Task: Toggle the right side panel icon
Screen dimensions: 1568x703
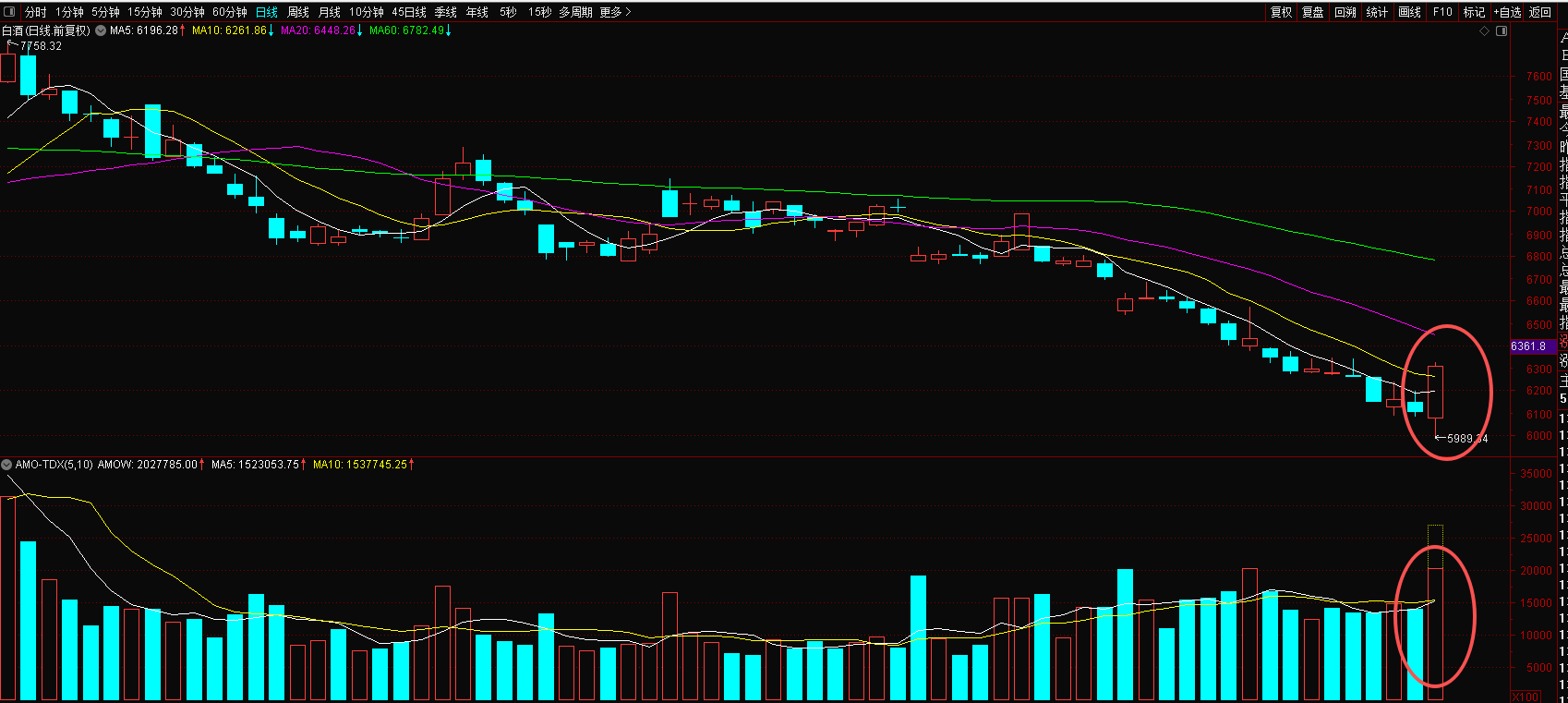Action: [1502, 30]
